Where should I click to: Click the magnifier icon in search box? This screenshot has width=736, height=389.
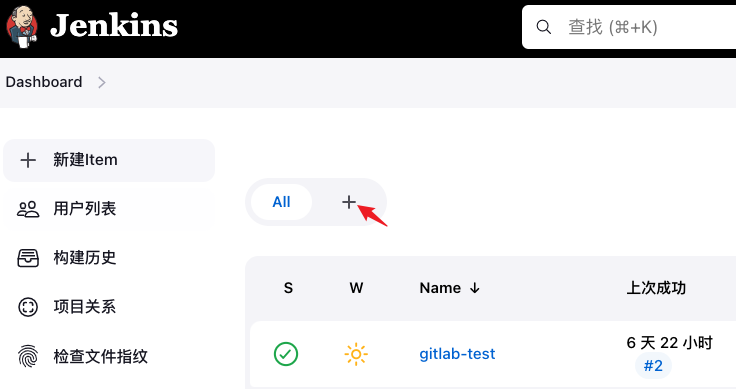pos(544,27)
